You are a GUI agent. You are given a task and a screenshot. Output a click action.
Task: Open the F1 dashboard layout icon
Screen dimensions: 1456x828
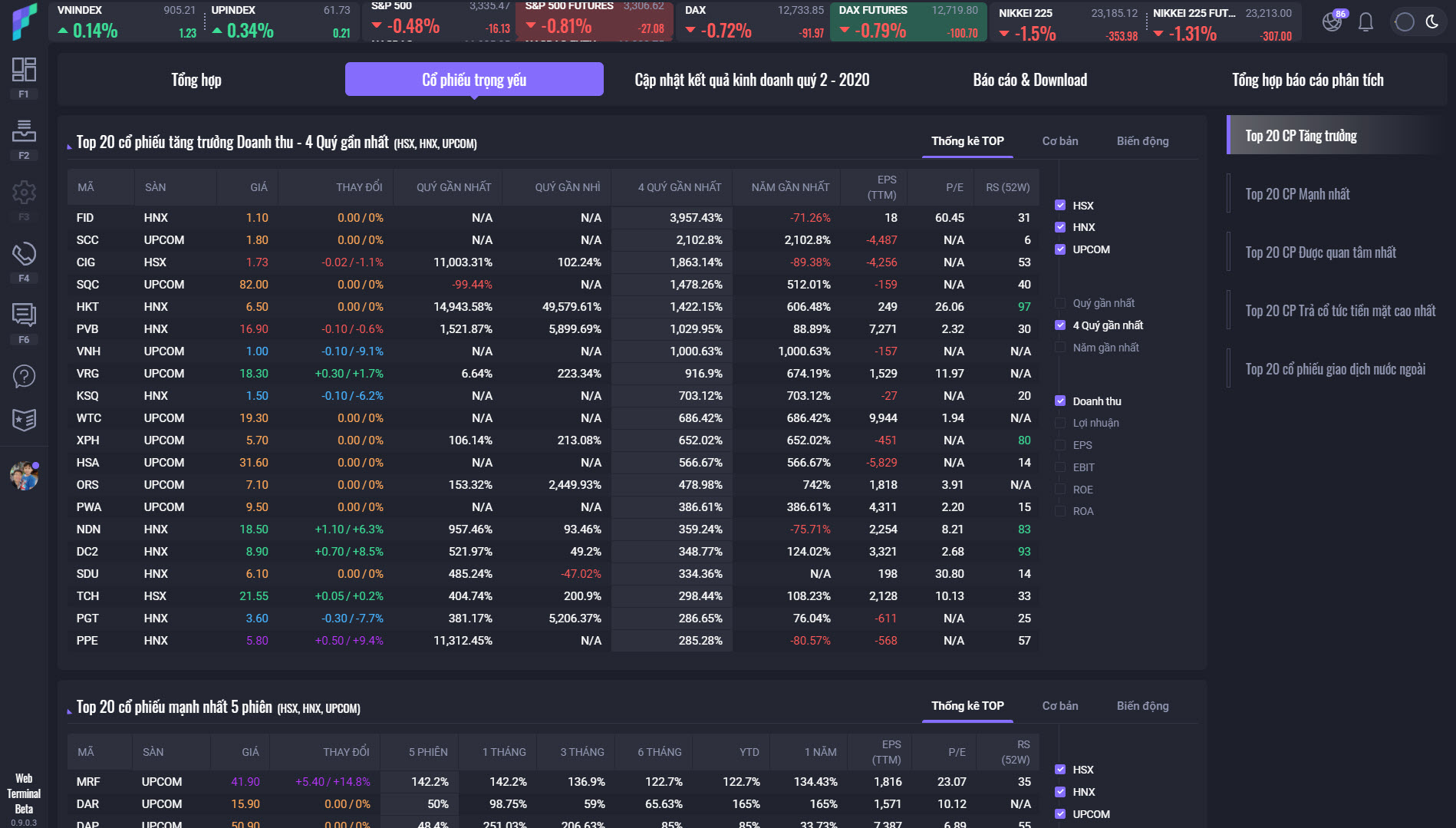24,70
